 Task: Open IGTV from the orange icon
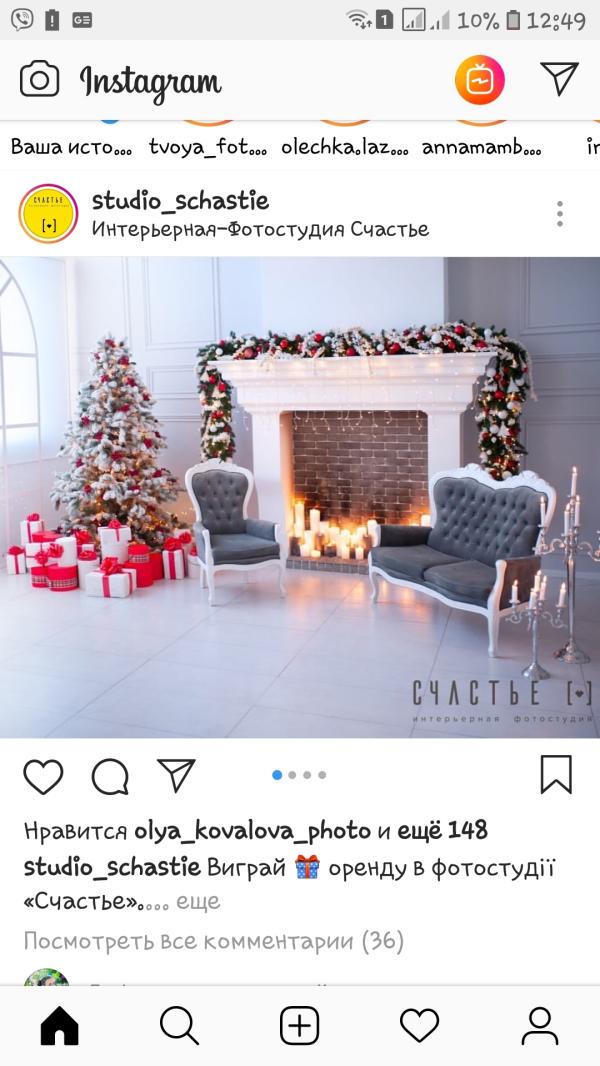480,80
